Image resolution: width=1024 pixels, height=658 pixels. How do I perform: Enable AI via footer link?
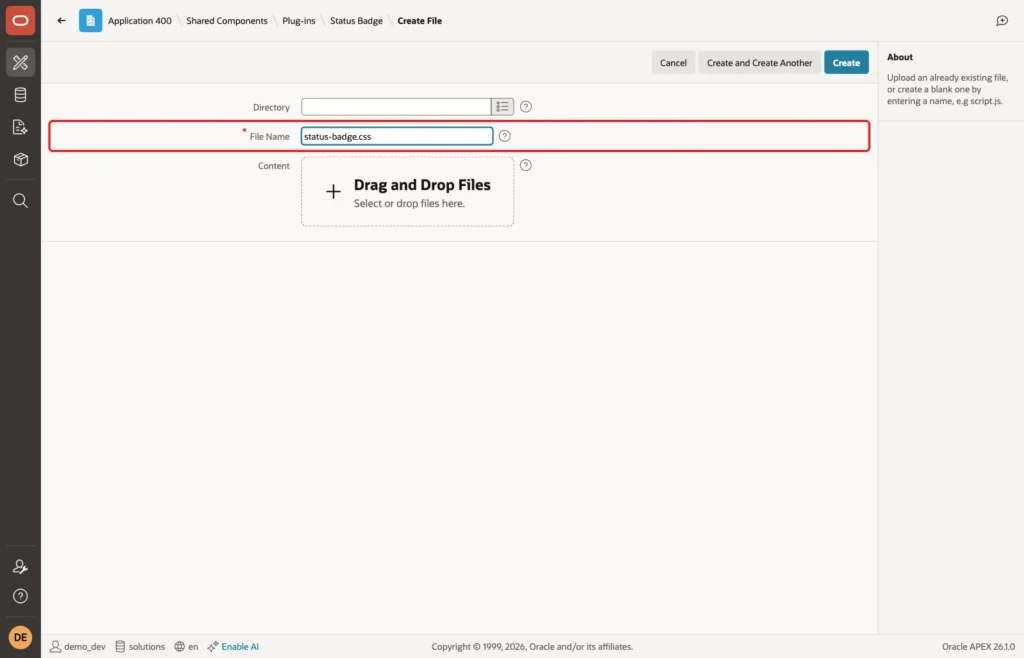[240, 646]
